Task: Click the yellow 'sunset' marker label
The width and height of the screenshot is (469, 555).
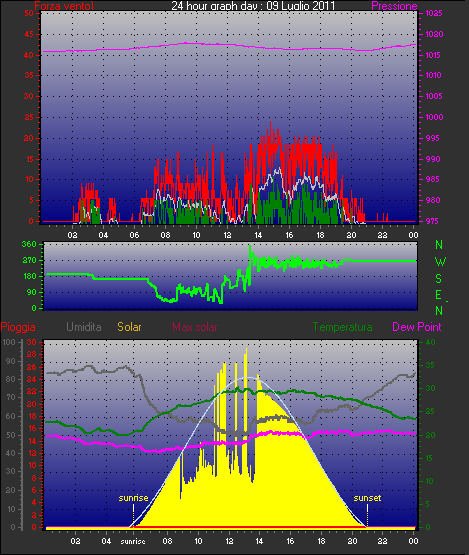Action: click(x=367, y=498)
